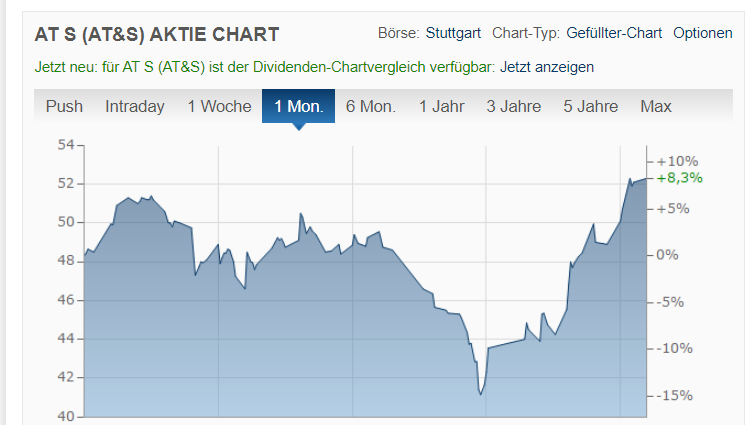
Task: Expand the Optionen menu
Action: pos(702,33)
